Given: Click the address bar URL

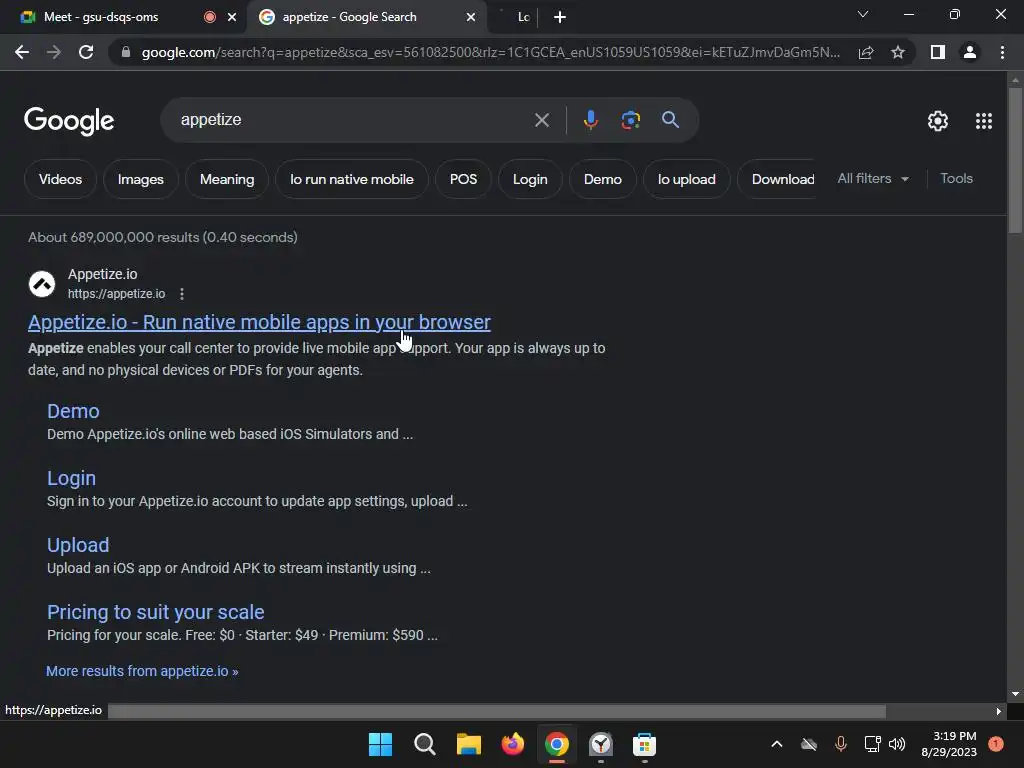Looking at the screenshot, I should tap(490, 52).
